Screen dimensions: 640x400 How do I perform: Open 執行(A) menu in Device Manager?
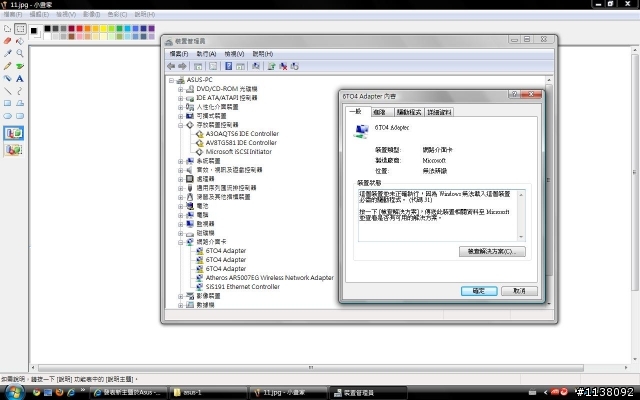pos(207,54)
